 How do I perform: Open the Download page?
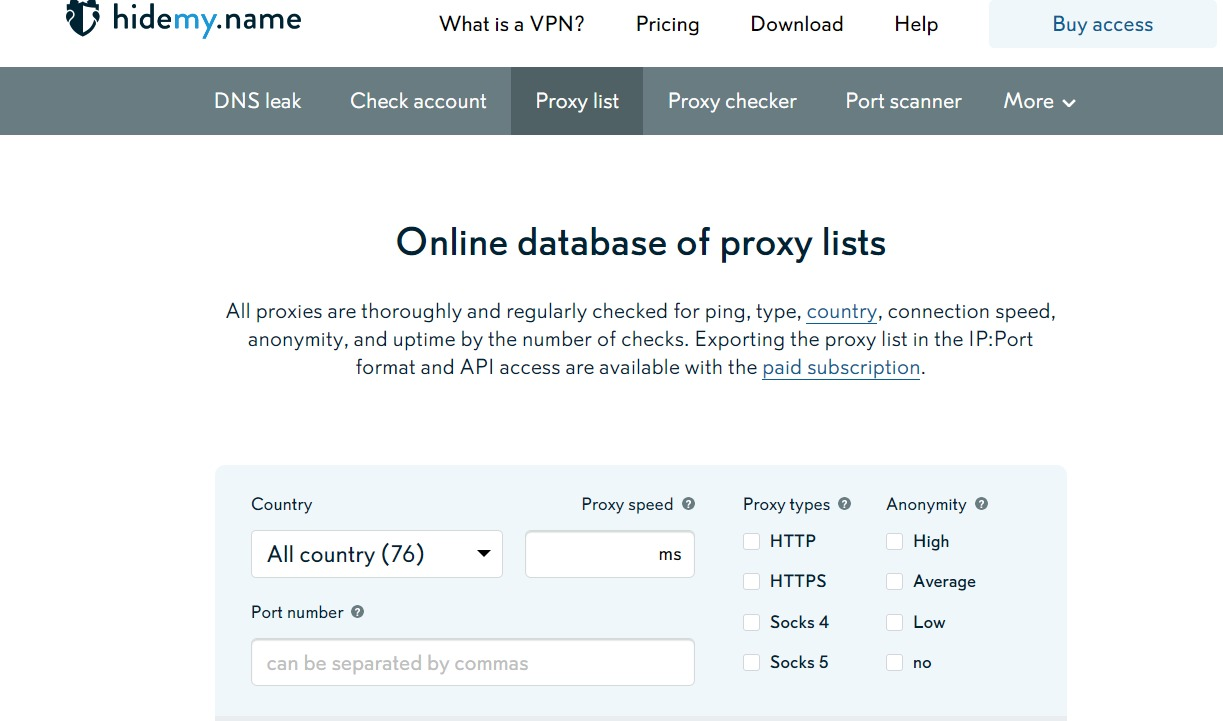797,24
